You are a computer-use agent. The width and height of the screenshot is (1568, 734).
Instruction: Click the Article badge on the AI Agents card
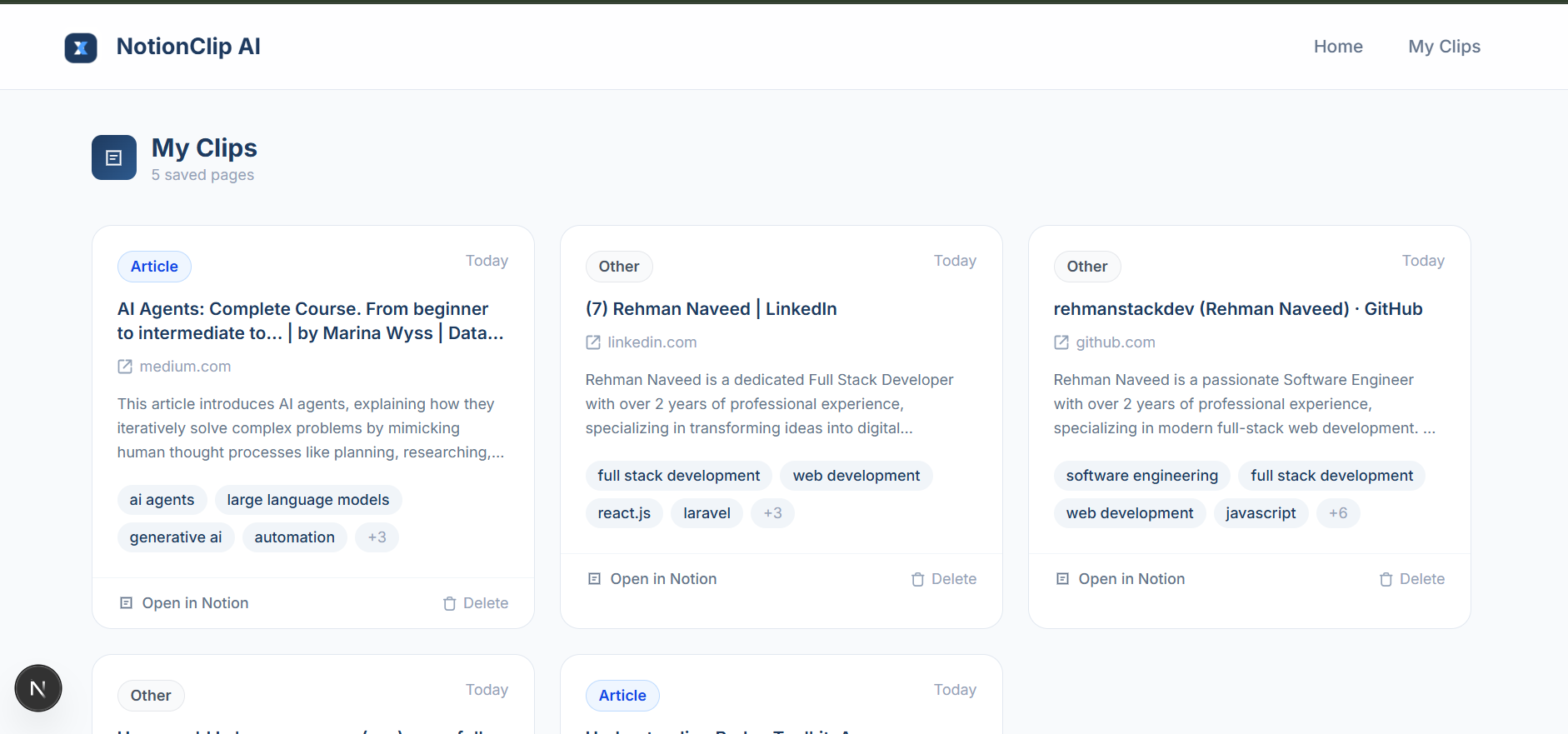pyautogui.click(x=154, y=267)
